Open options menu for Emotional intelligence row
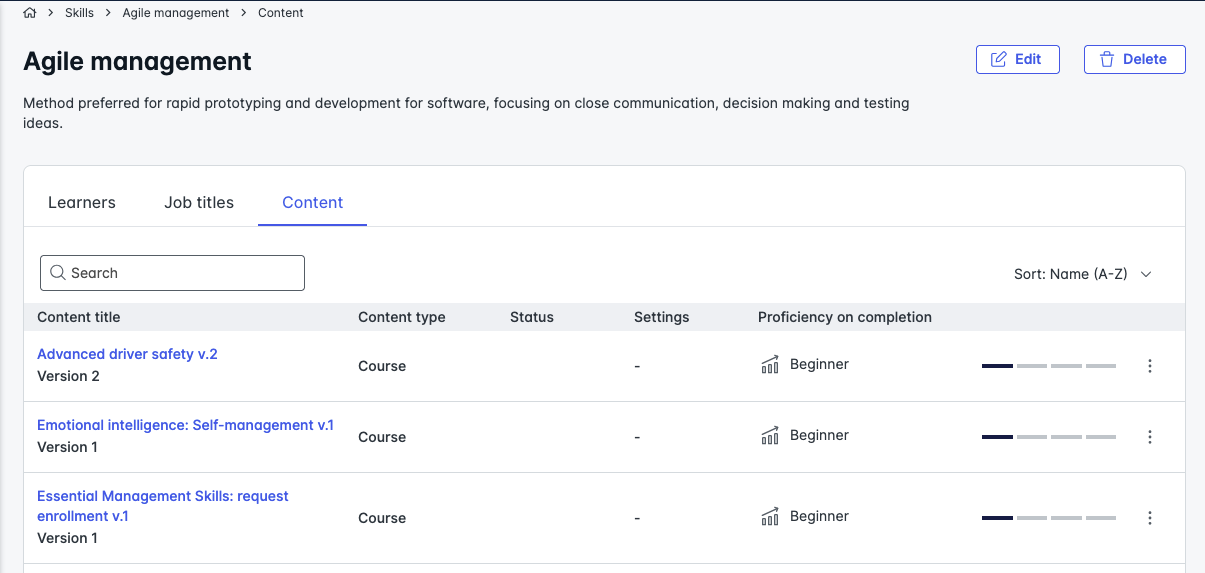This screenshot has height=573, width=1205. click(1150, 437)
